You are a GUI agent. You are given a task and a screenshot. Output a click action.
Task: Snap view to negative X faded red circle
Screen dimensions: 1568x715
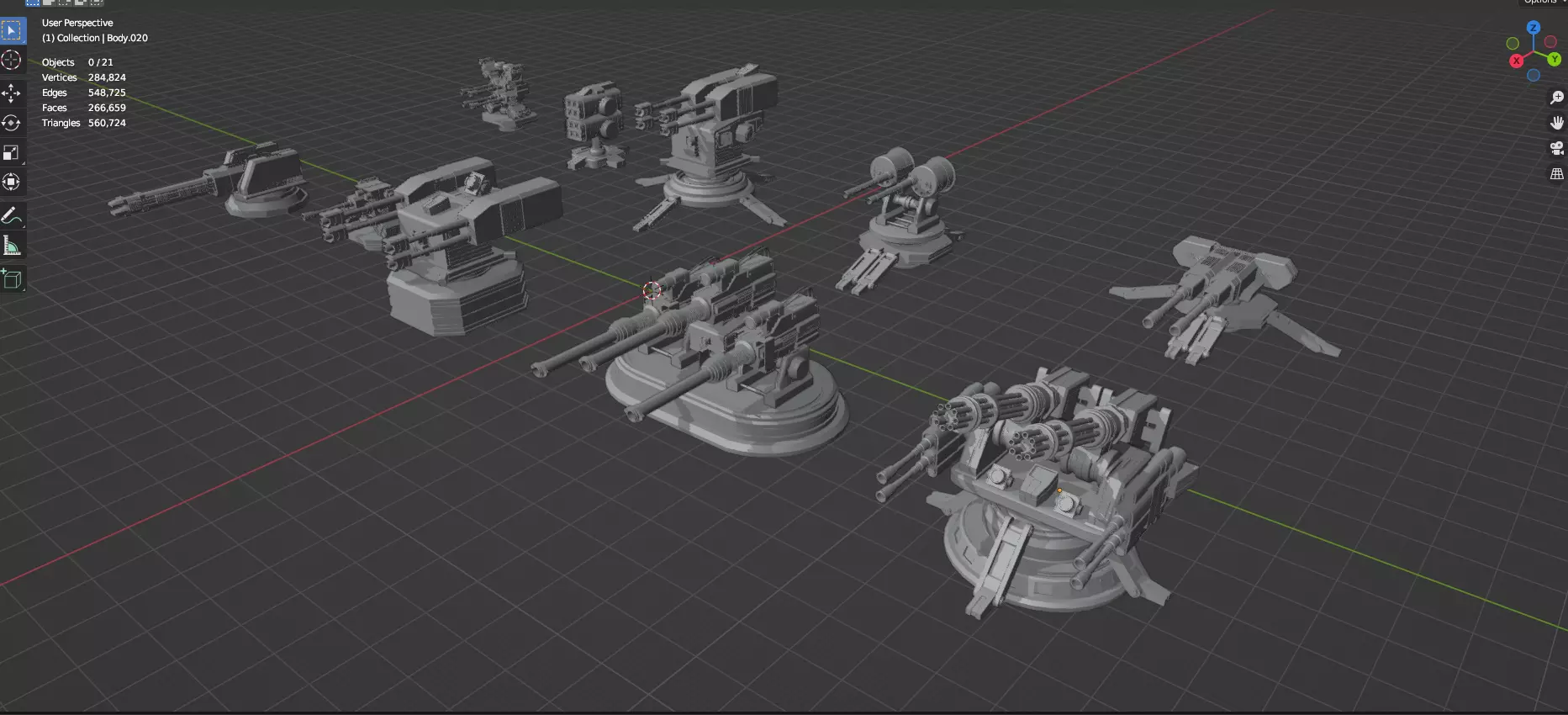pos(1550,41)
